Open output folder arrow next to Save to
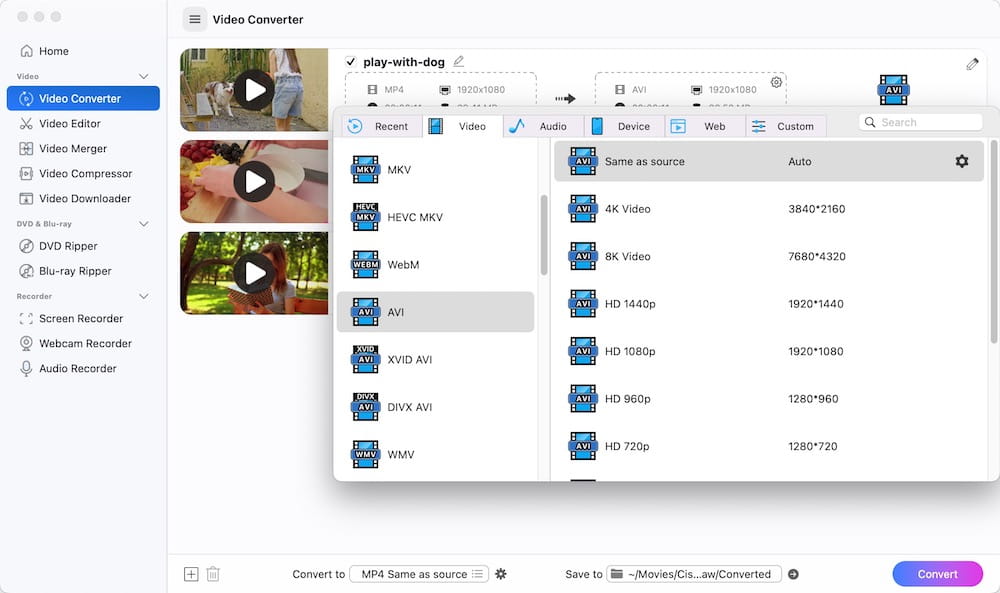Image resolution: width=1000 pixels, height=593 pixels. pyautogui.click(x=793, y=574)
